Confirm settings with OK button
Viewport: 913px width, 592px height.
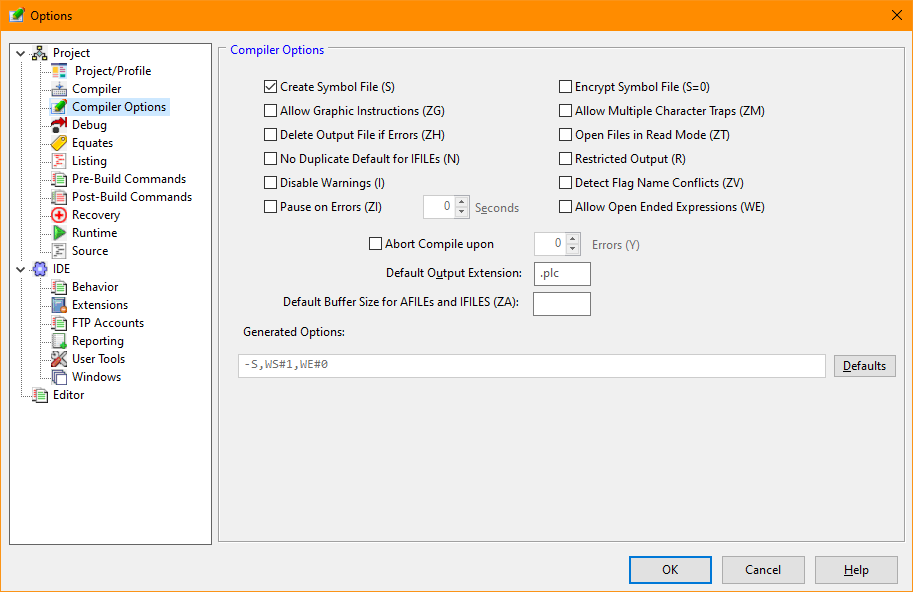click(669, 570)
